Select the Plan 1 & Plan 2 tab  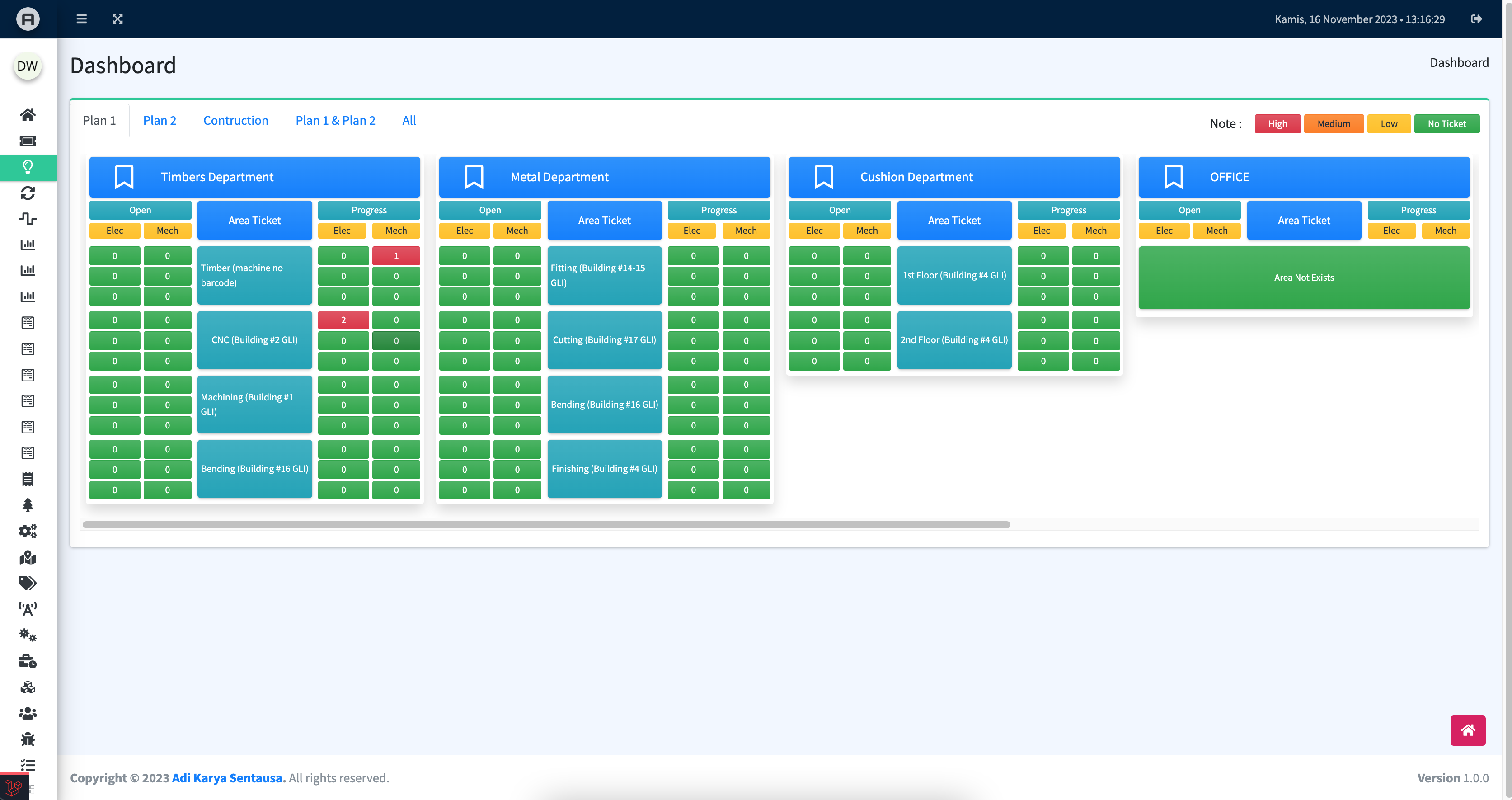335,120
